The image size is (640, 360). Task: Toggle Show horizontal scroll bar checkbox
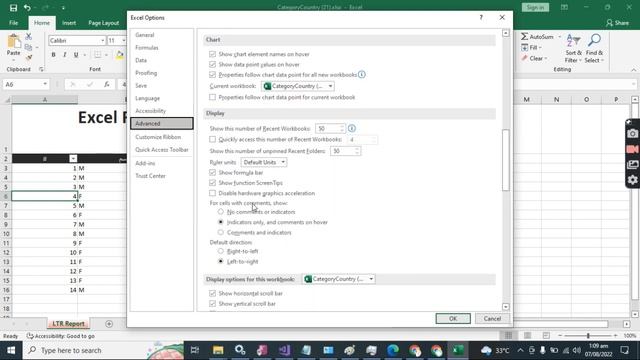point(212,293)
